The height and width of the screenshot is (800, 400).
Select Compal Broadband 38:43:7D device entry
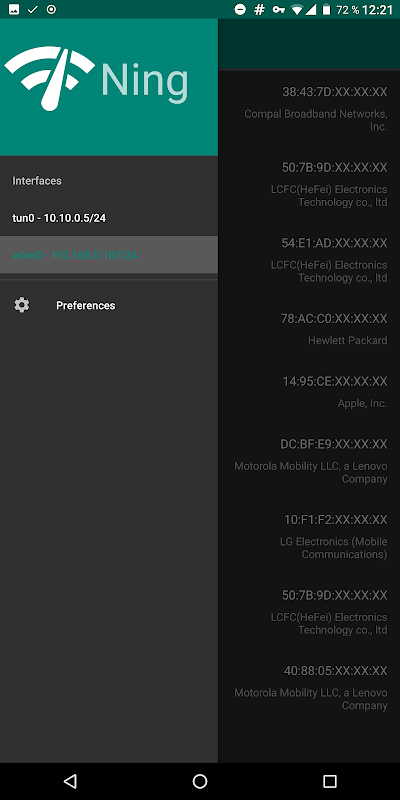[x=309, y=109]
